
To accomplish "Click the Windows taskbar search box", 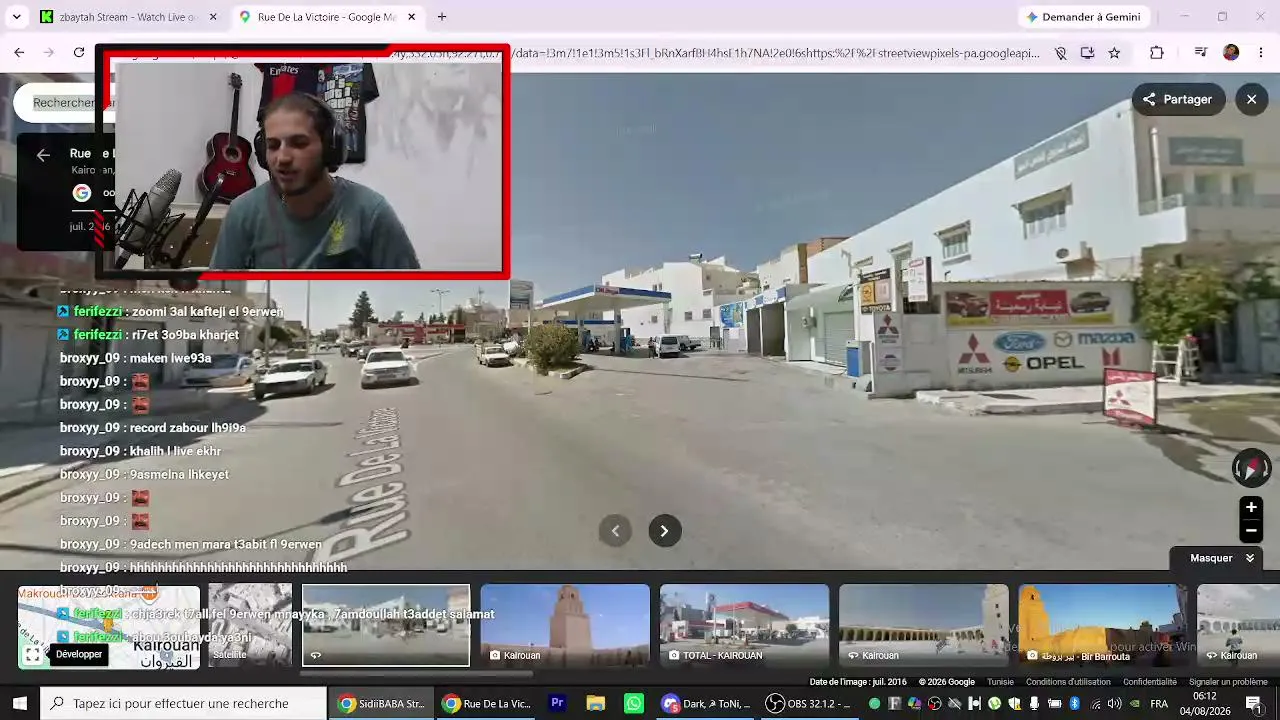I will pos(183,704).
